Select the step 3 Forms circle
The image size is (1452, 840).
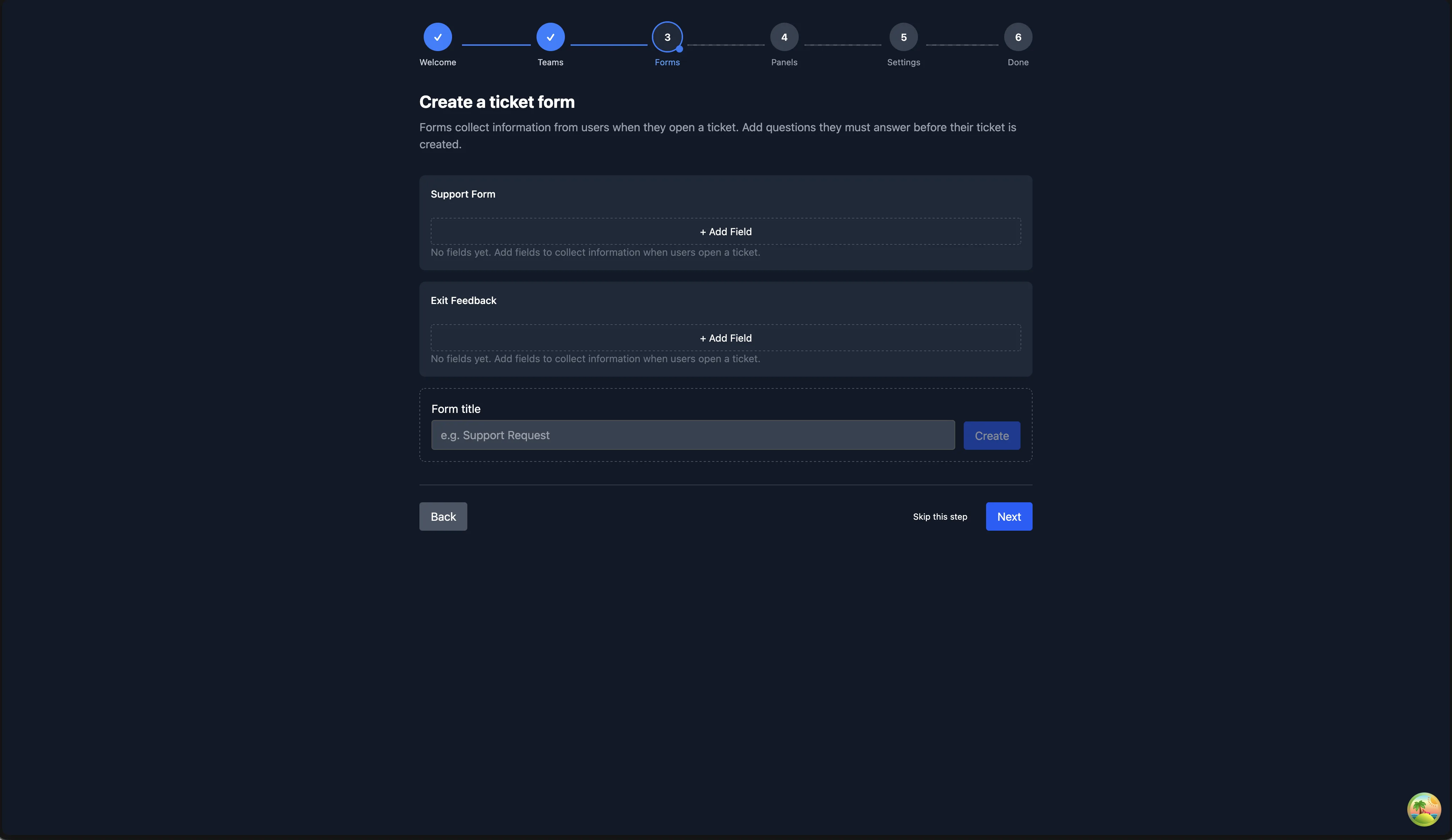667,37
